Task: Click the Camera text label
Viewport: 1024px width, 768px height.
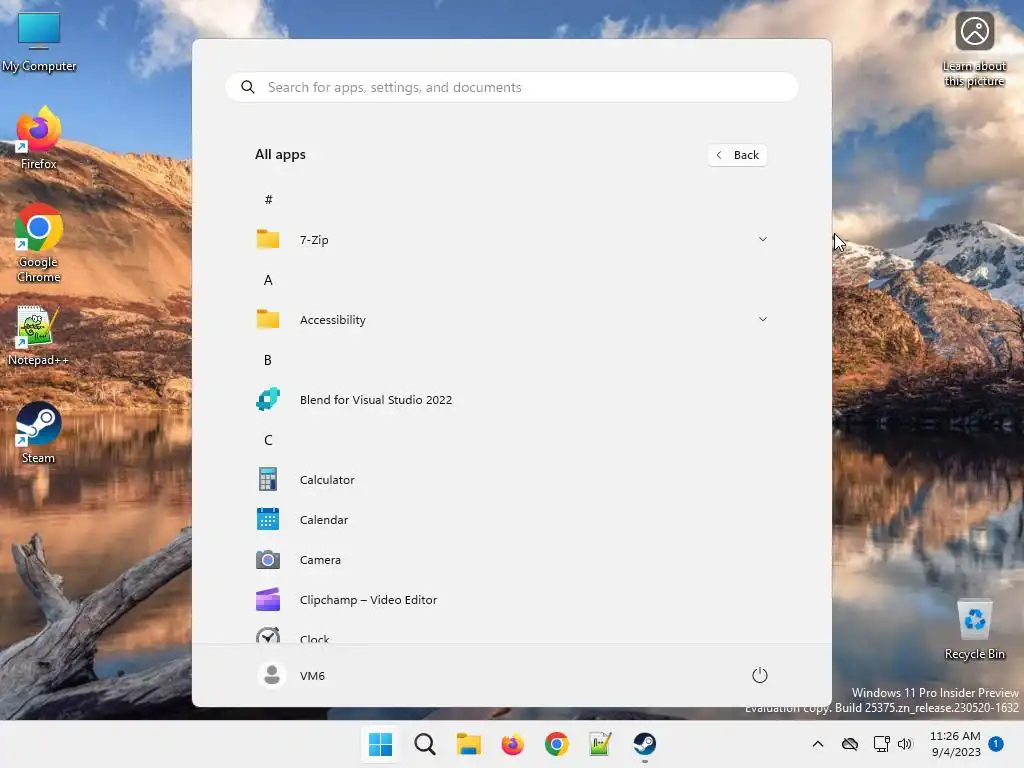Action: pyautogui.click(x=320, y=560)
